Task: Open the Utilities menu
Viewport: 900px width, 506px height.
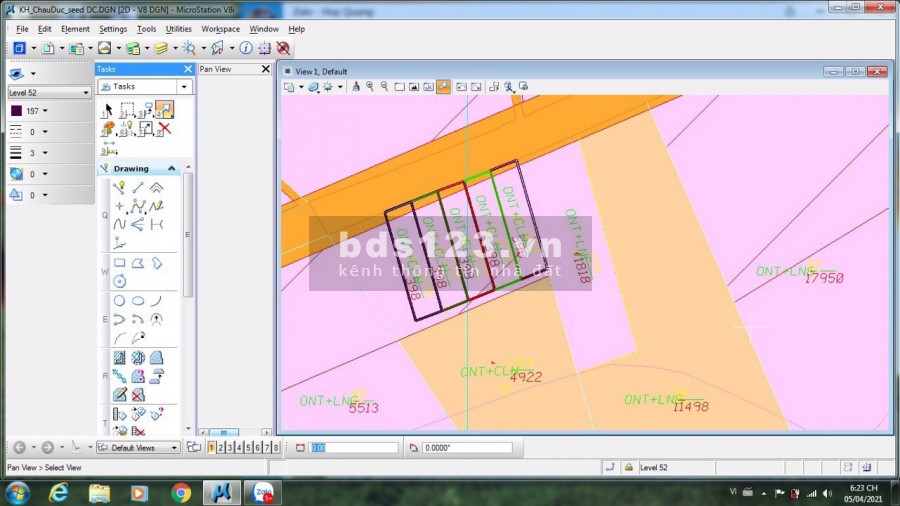Action: coord(179,29)
